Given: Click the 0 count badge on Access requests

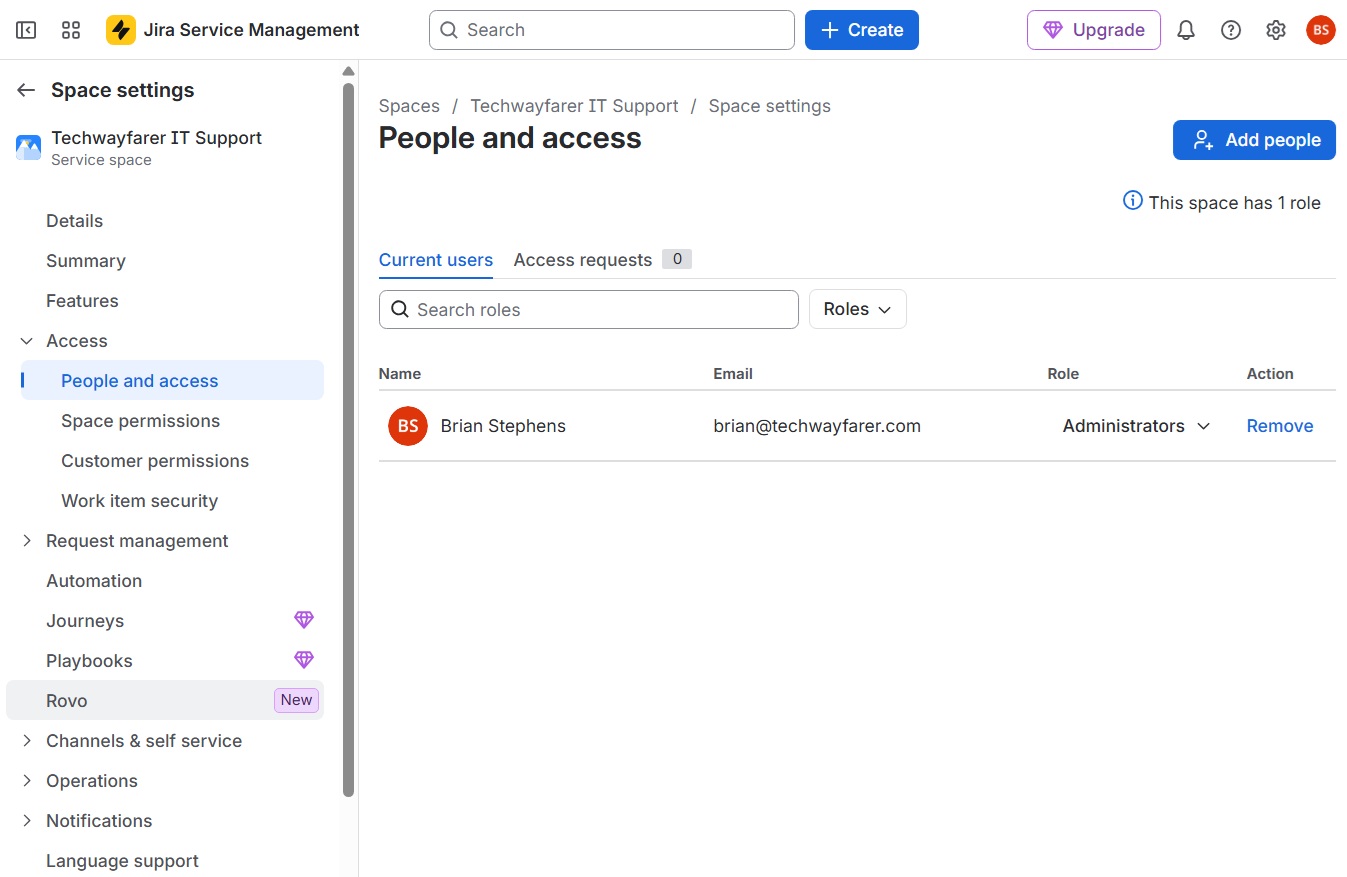Looking at the screenshot, I should (x=677, y=259).
